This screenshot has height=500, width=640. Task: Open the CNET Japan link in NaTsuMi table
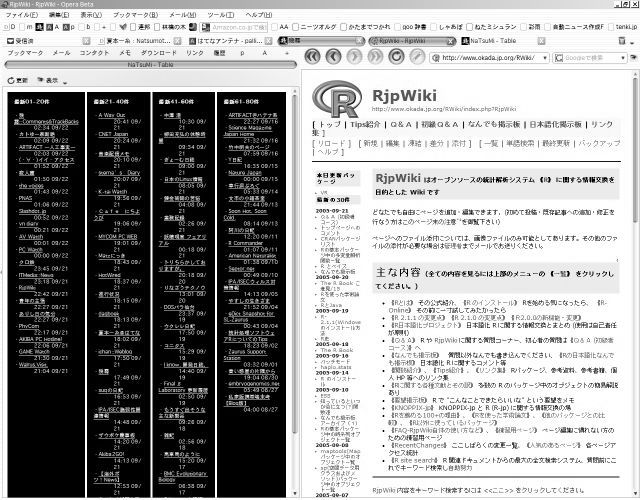[x=113, y=134]
